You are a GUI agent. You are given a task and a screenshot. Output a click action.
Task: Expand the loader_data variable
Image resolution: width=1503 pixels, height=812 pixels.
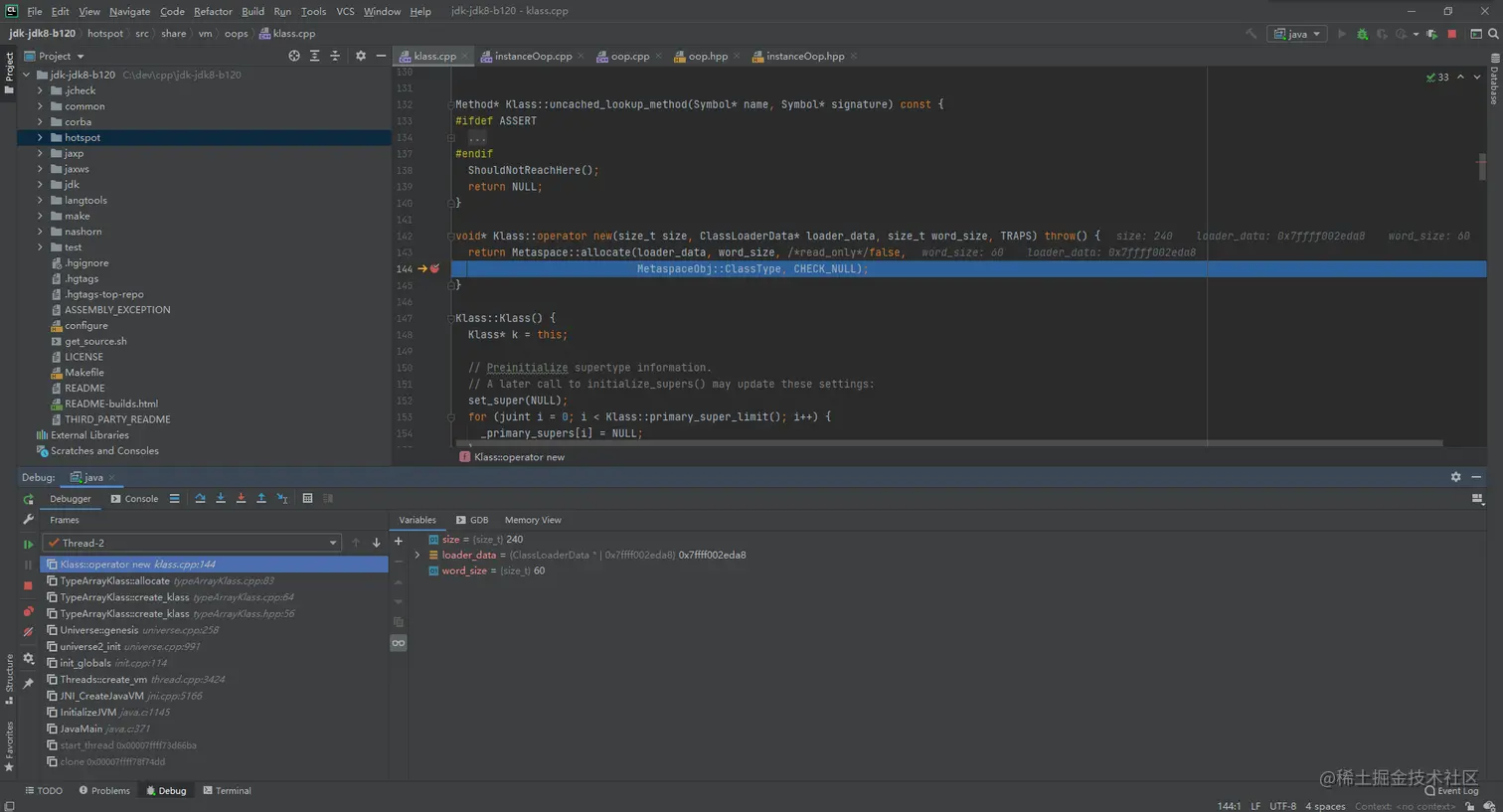pyautogui.click(x=417, y=556)
